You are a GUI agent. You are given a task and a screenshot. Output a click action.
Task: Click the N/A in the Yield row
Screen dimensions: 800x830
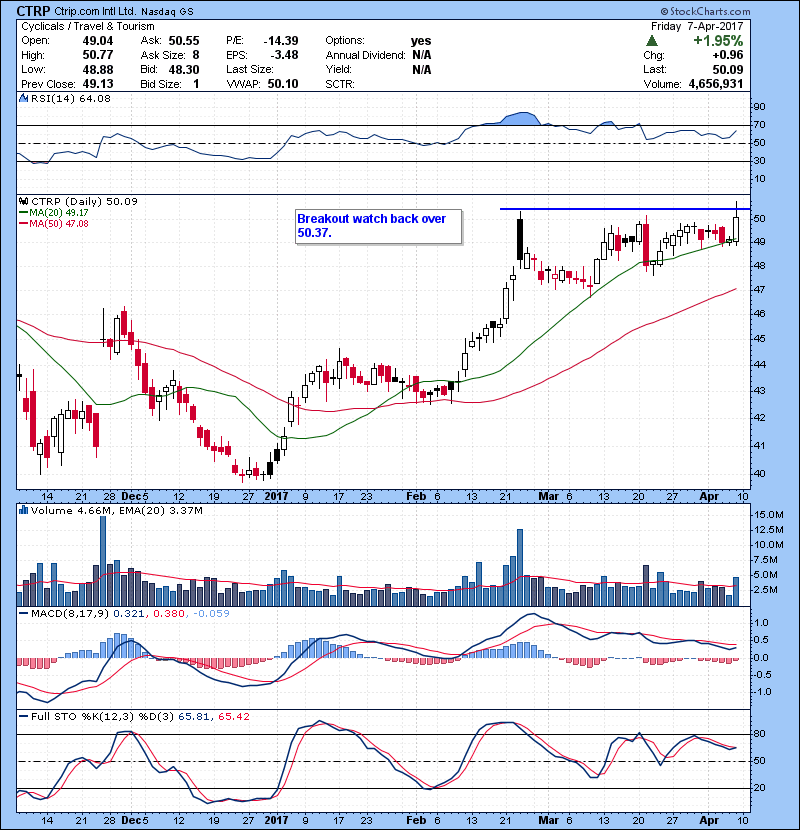tap(421, 69)
